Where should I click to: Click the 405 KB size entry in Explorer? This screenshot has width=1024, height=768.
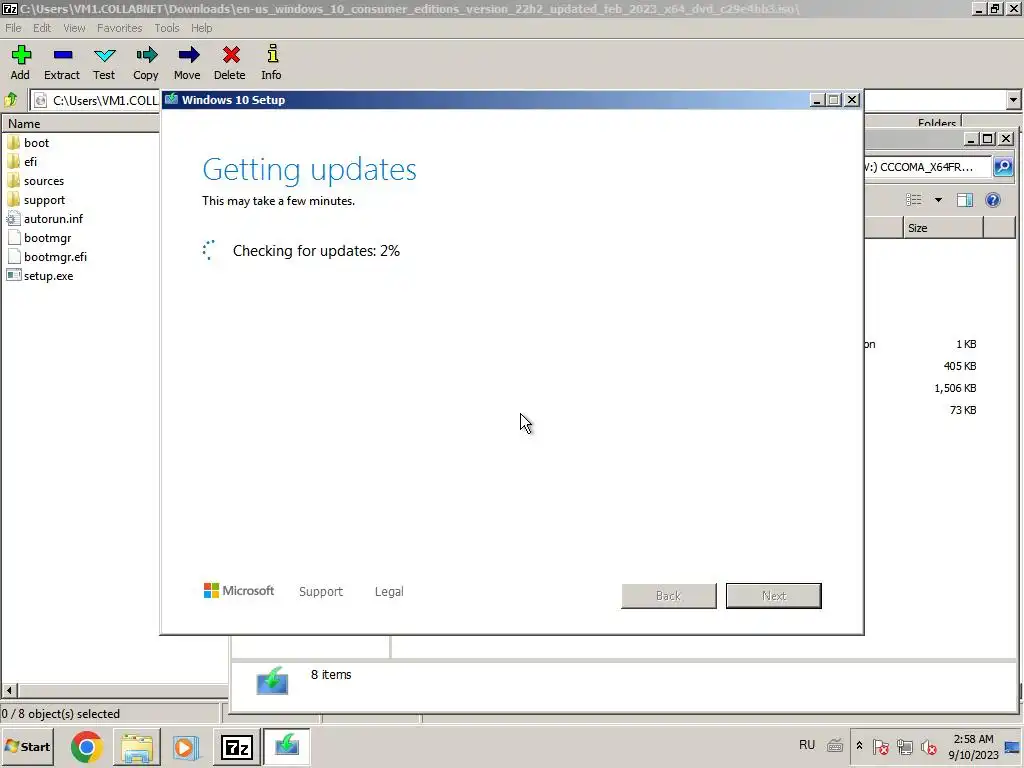click(x=960, y=366)
